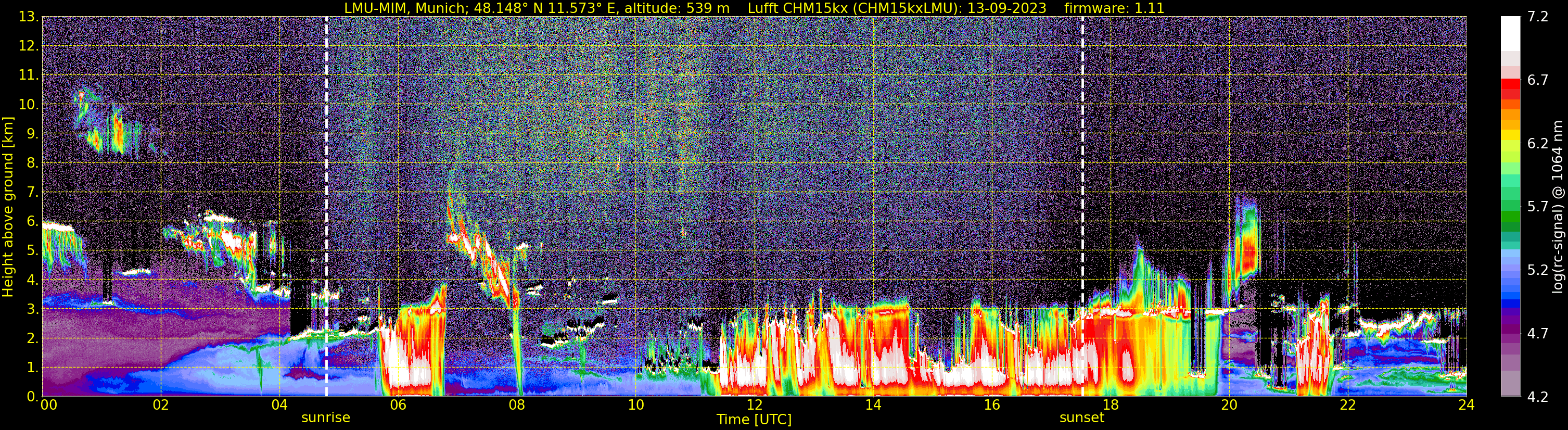The image size is (1568, 430).
Task: Click the time tick label 06
Action: [x=398, y=405]
